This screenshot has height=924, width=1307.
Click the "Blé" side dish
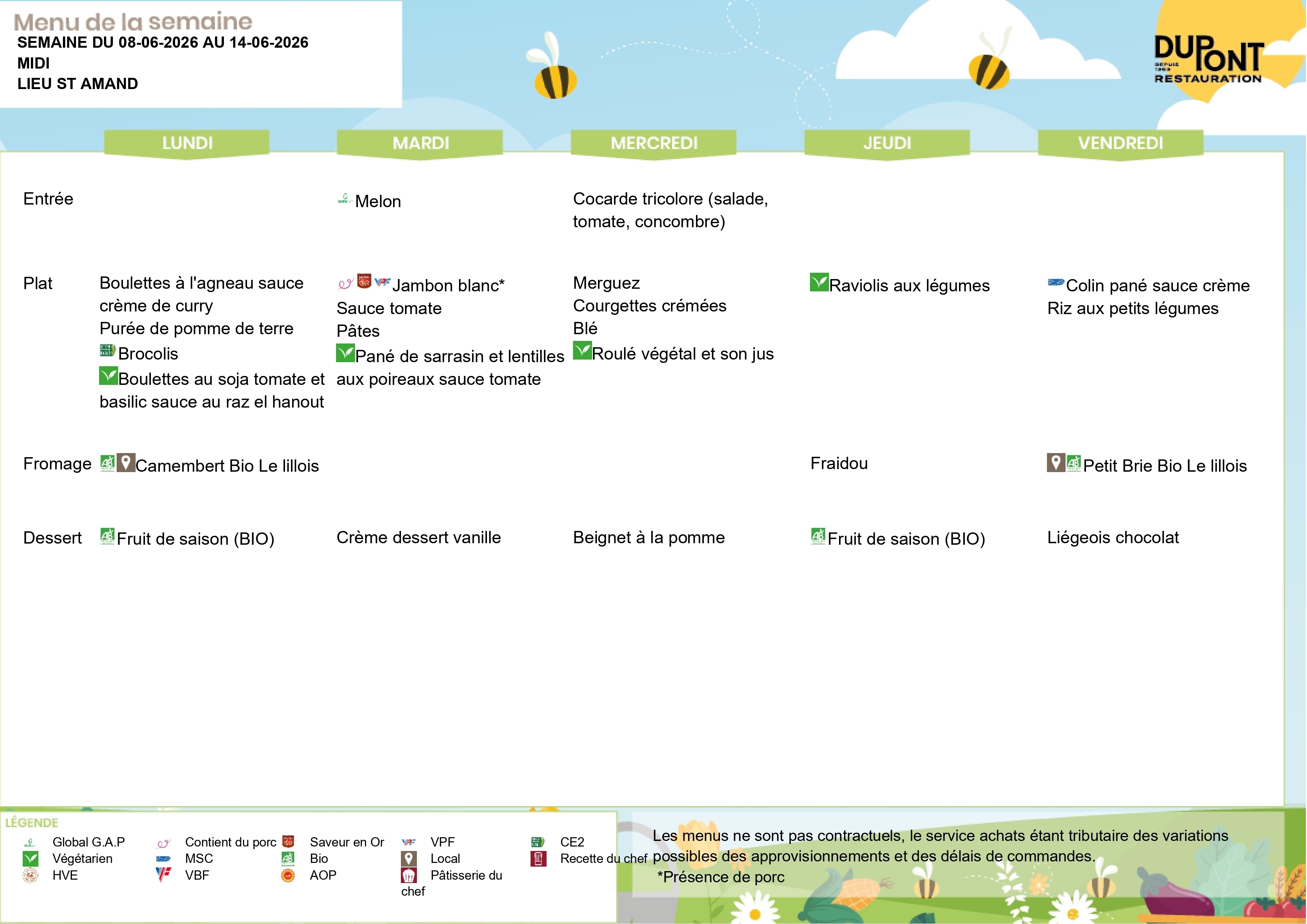585,329
